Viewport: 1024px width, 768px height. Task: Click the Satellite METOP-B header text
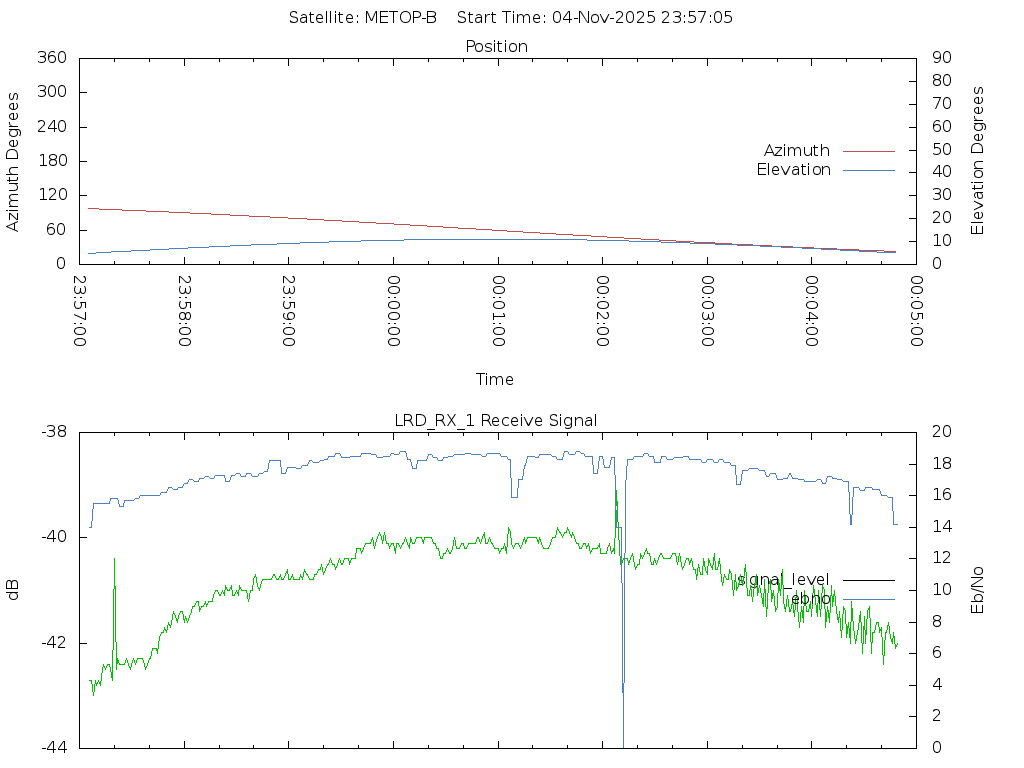pyautogui.click(x=363, y=17)
